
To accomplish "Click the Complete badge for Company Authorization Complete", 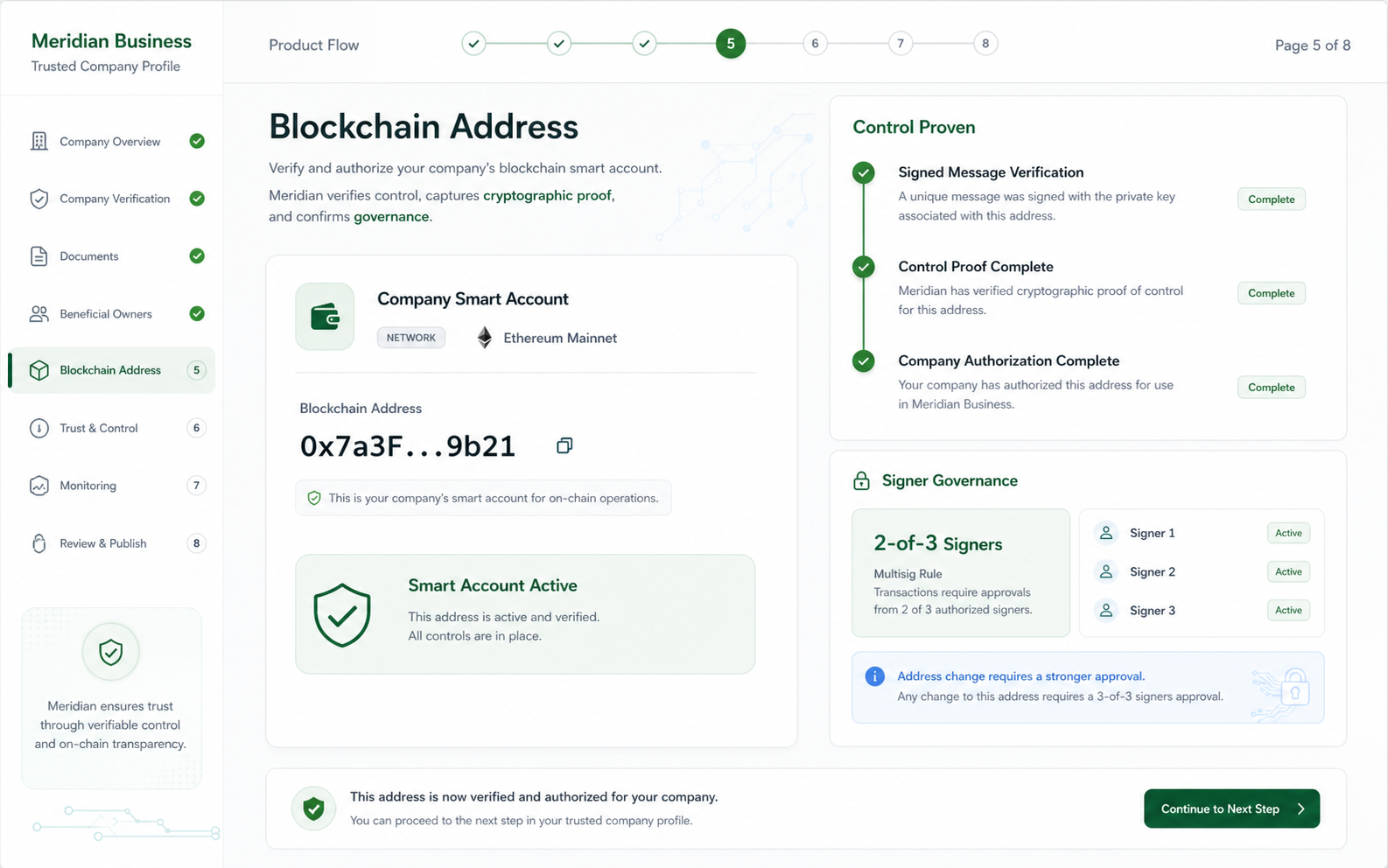I will (1271, 388).
